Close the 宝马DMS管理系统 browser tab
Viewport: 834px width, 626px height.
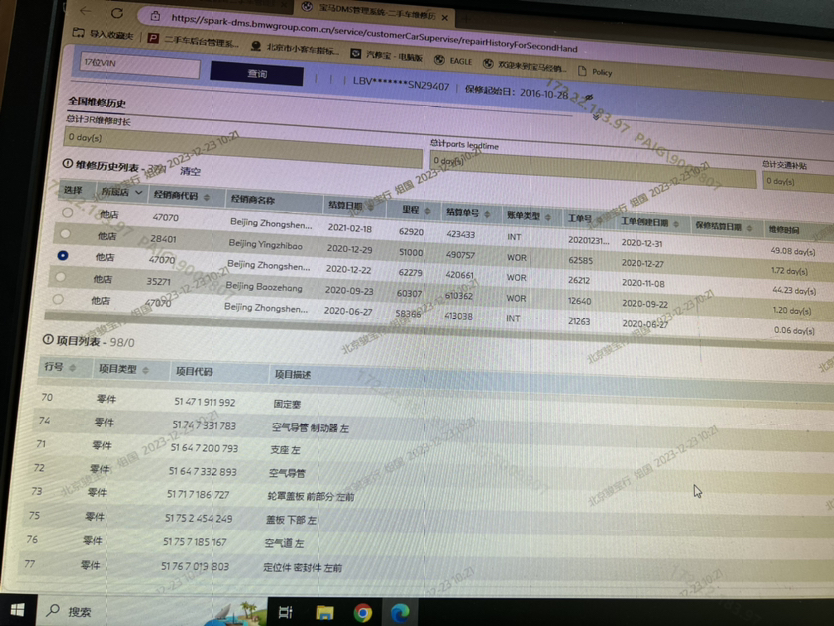445,18
